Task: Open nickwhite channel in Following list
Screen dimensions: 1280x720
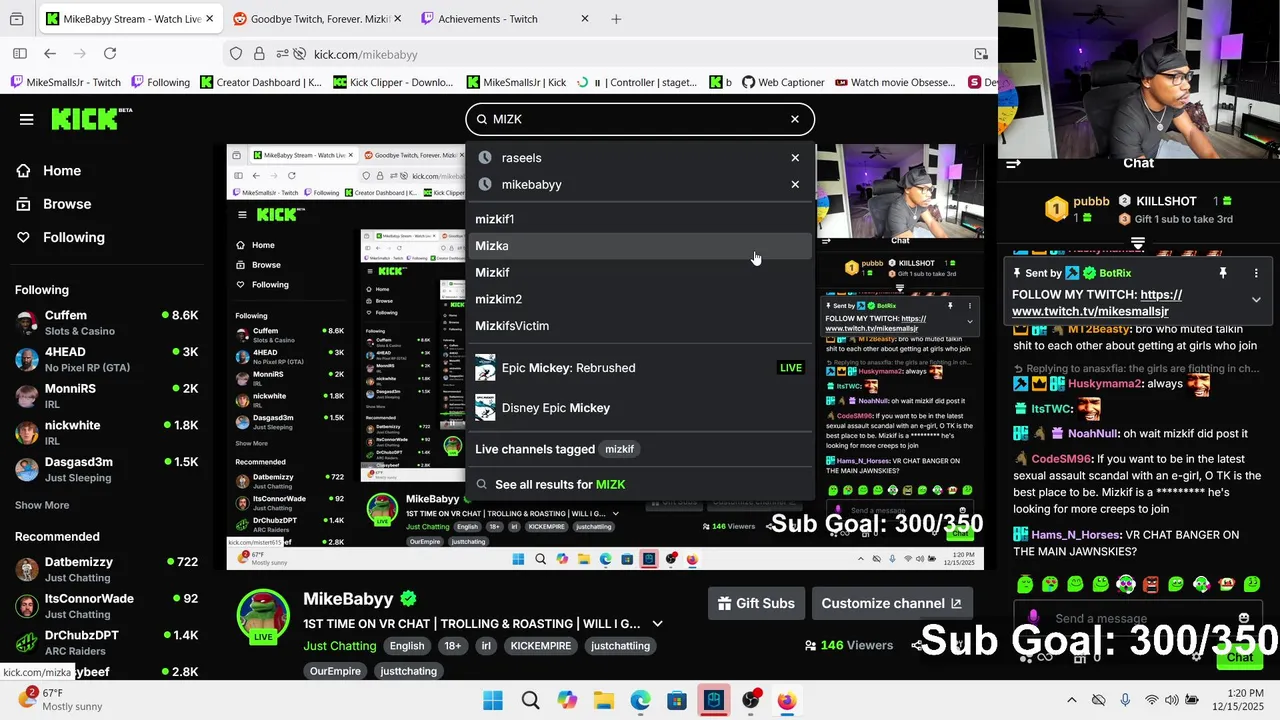Action: [108, 432]
